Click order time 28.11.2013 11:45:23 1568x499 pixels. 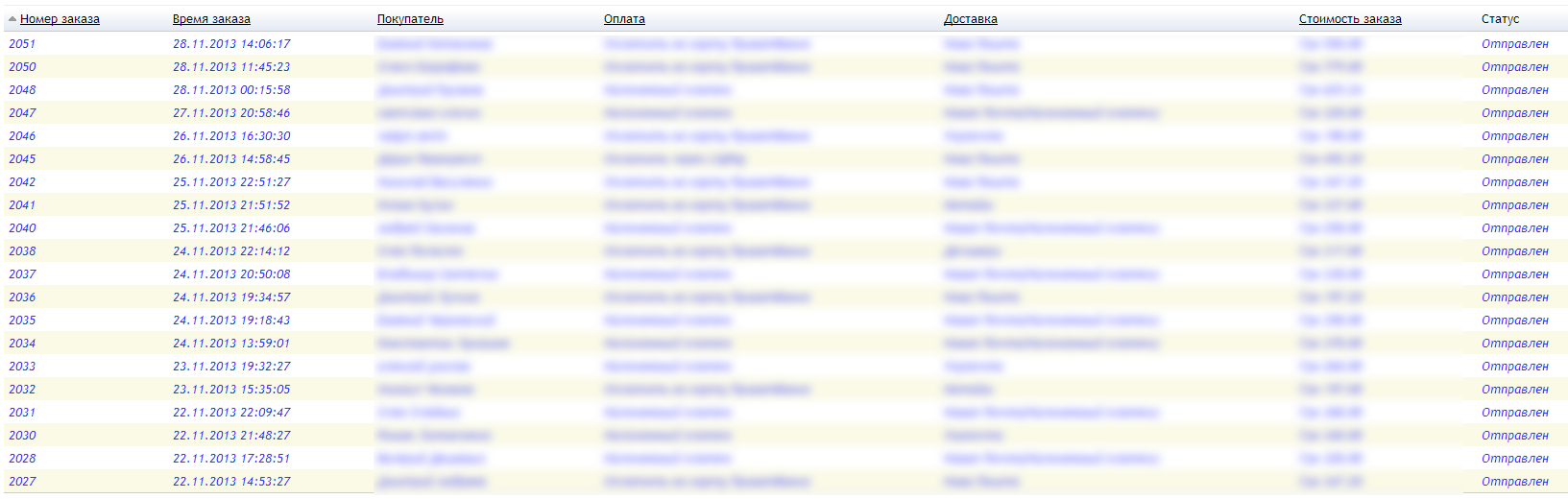tap(231, 67)
